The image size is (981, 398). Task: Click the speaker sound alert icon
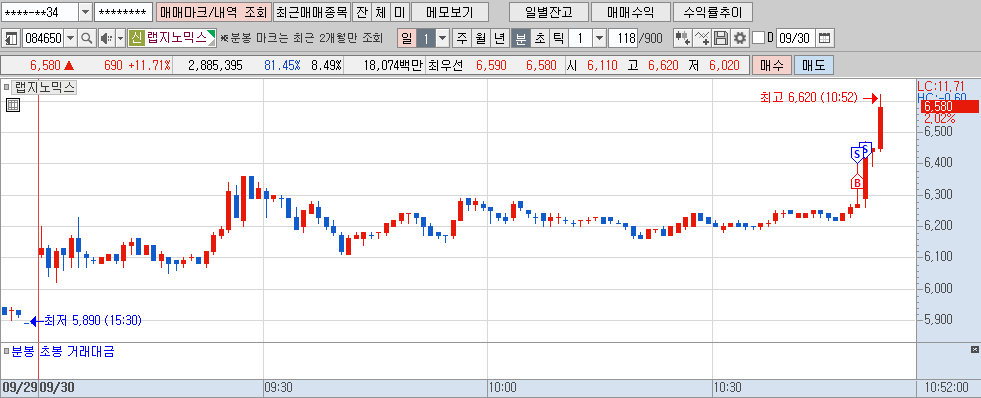pyautogui.click(x=105, y=38)
